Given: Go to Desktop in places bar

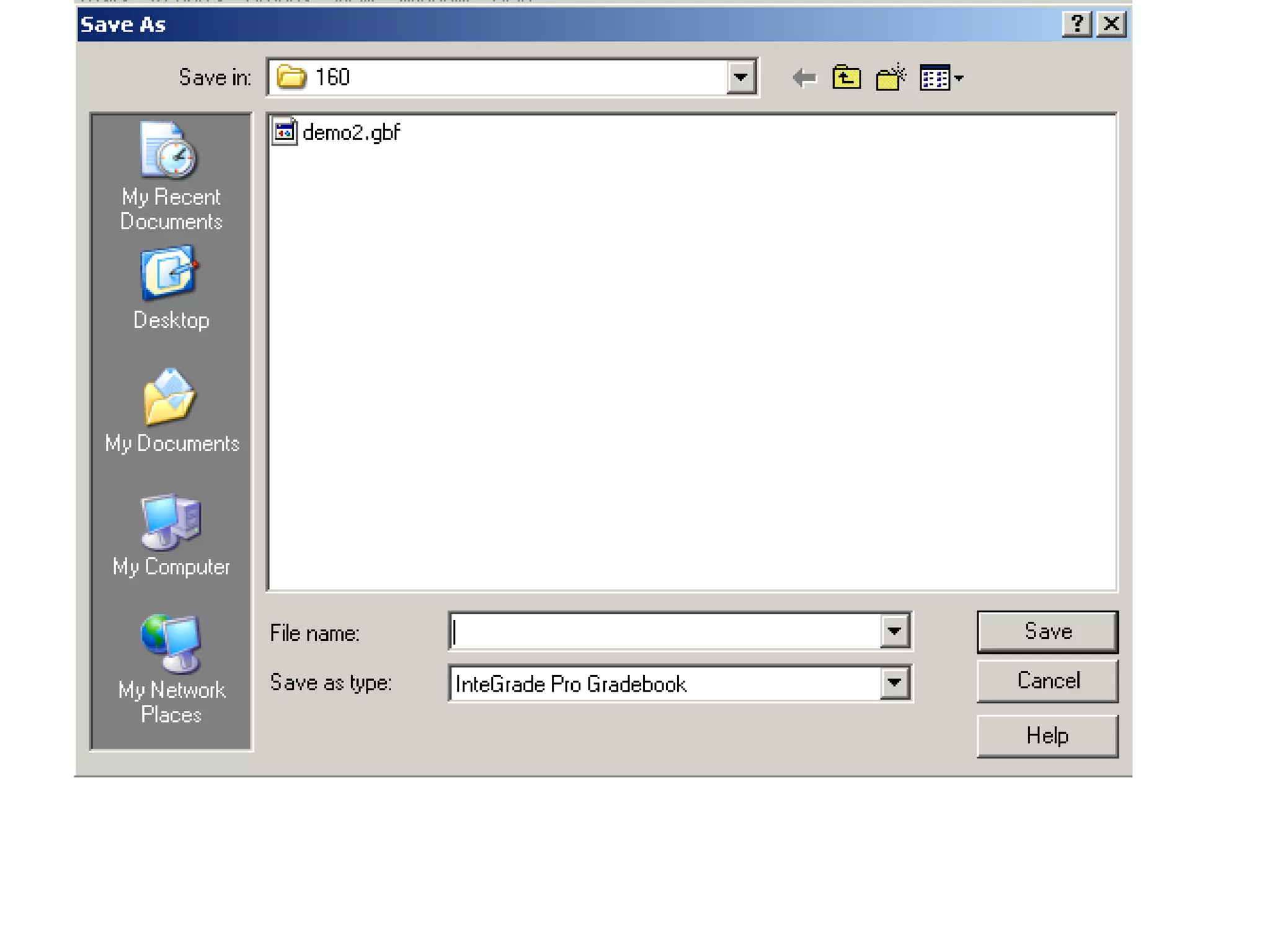Looking at the screenshot, I should (171, 288).
